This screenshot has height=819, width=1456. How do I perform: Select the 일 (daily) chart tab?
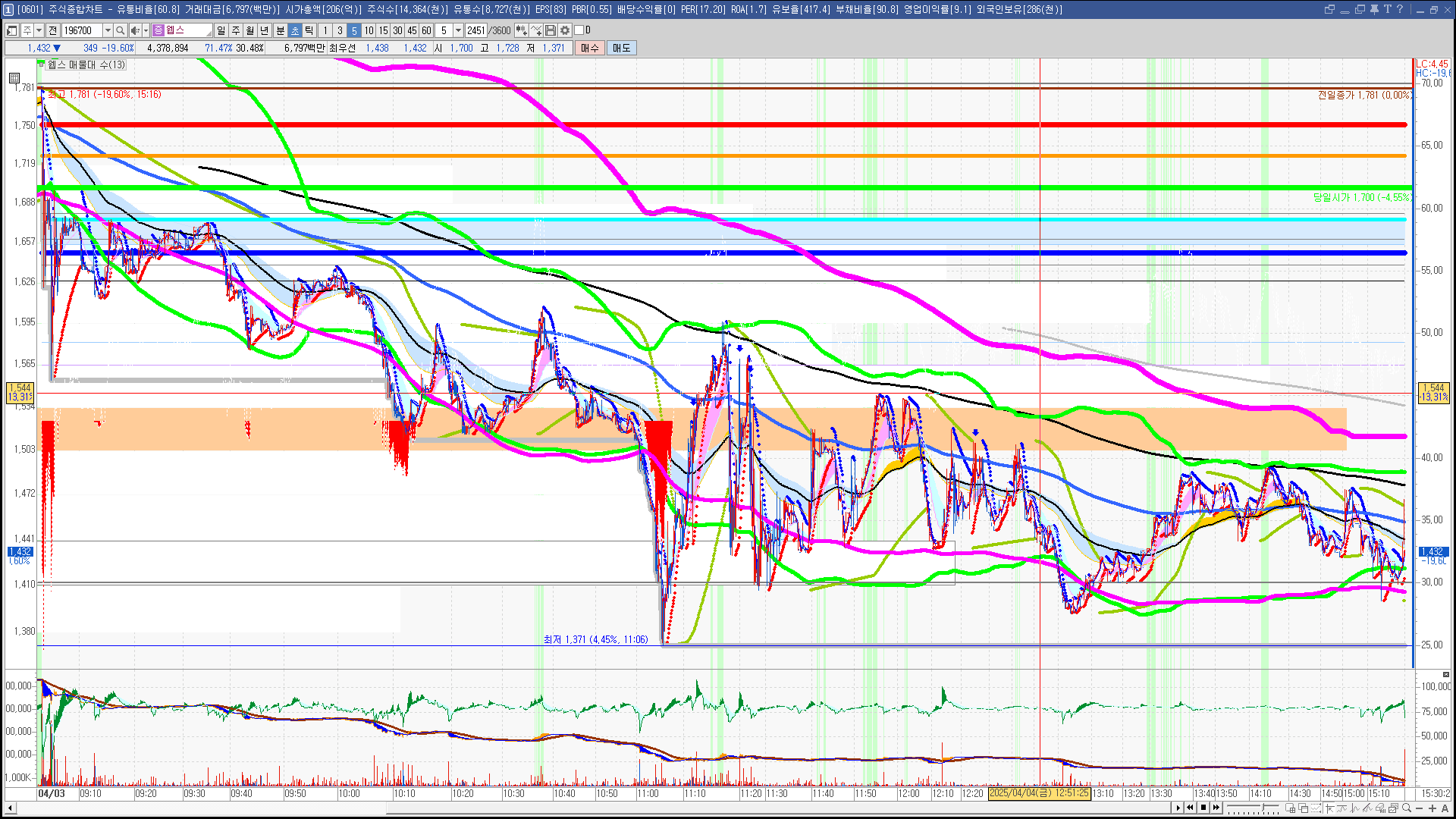tap(221, 30)
